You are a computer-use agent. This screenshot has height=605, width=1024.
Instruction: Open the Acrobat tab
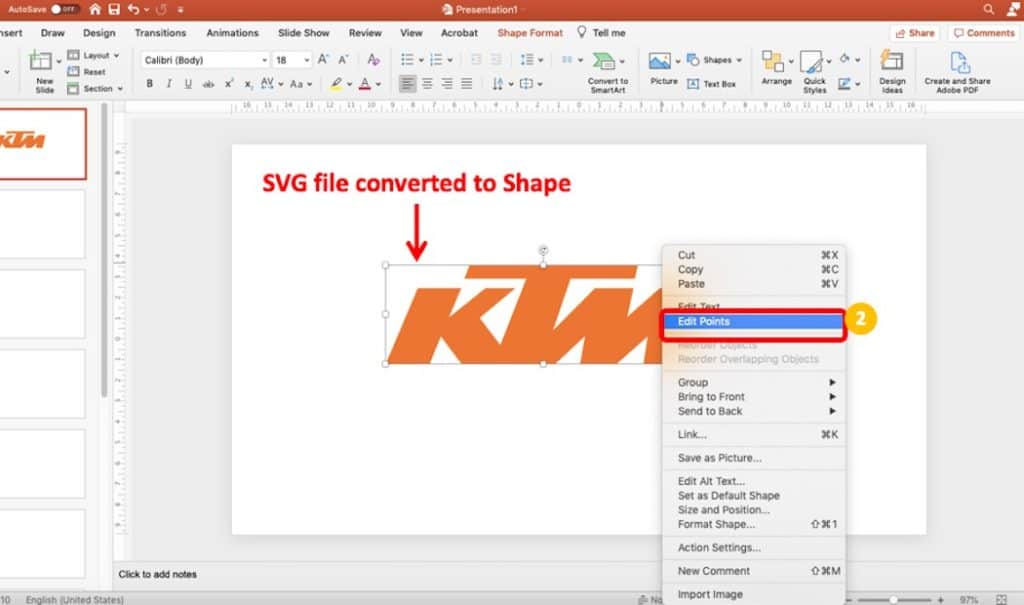coord(459,33)
